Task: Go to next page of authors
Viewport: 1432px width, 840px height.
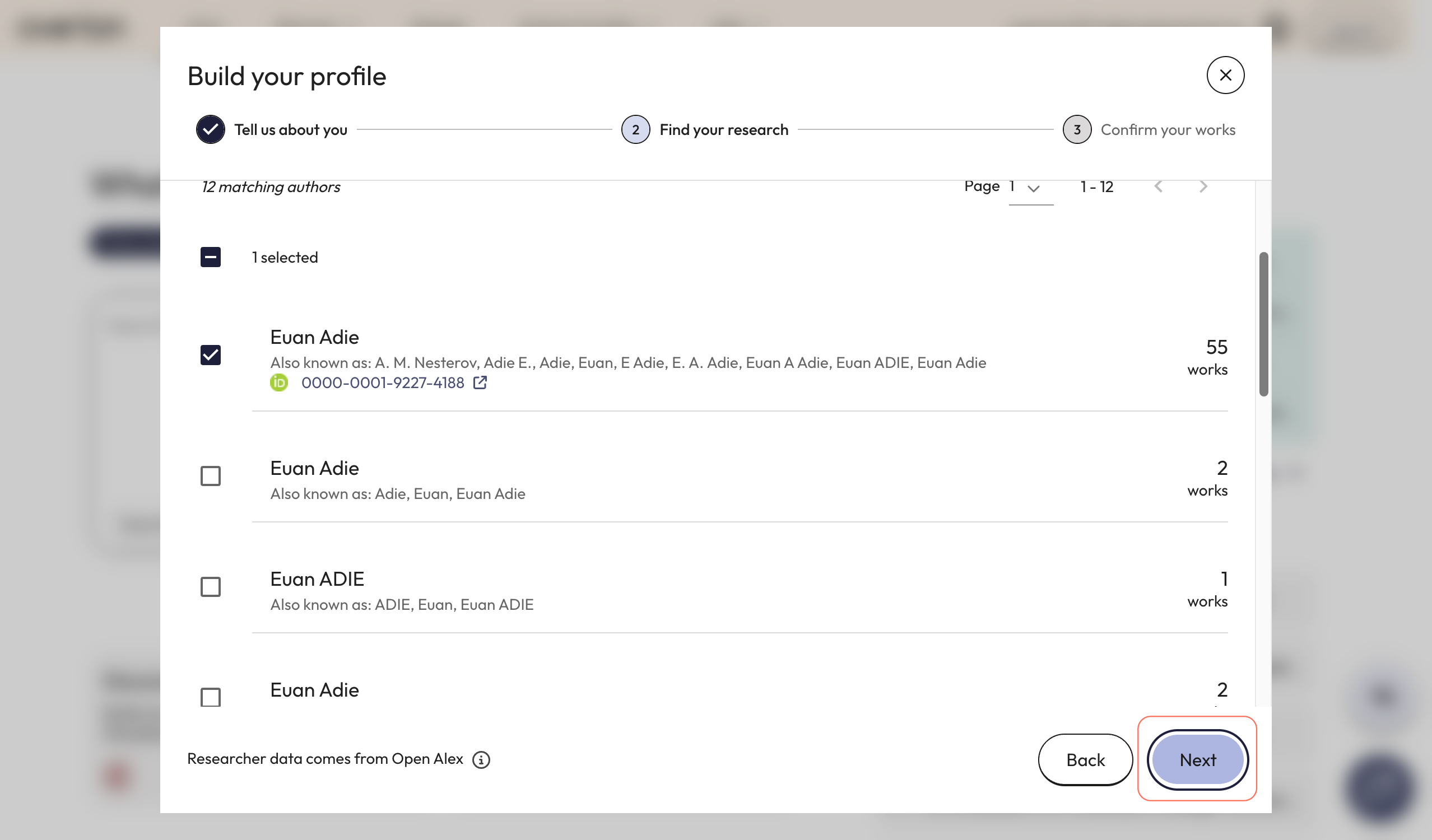Action: [x=1203, y=186]
